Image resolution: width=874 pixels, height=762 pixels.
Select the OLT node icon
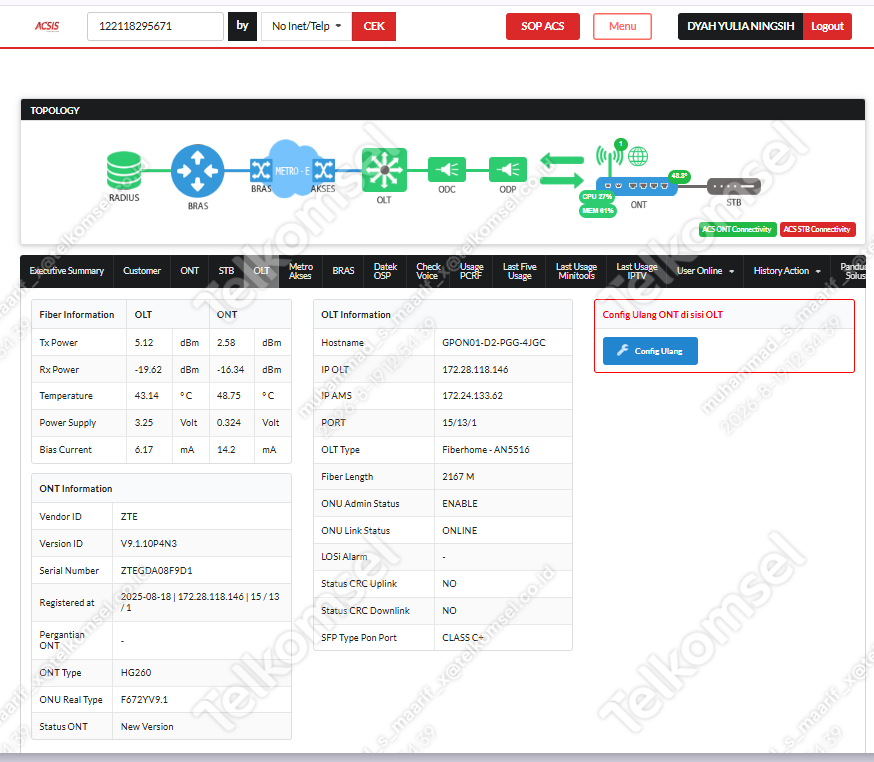pos(384,170)
